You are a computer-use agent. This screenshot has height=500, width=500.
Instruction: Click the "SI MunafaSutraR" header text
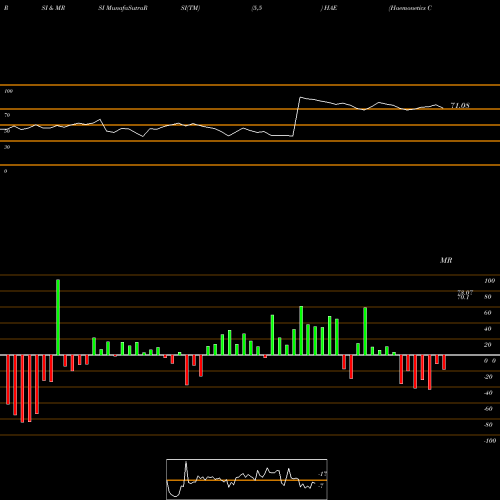123,8
